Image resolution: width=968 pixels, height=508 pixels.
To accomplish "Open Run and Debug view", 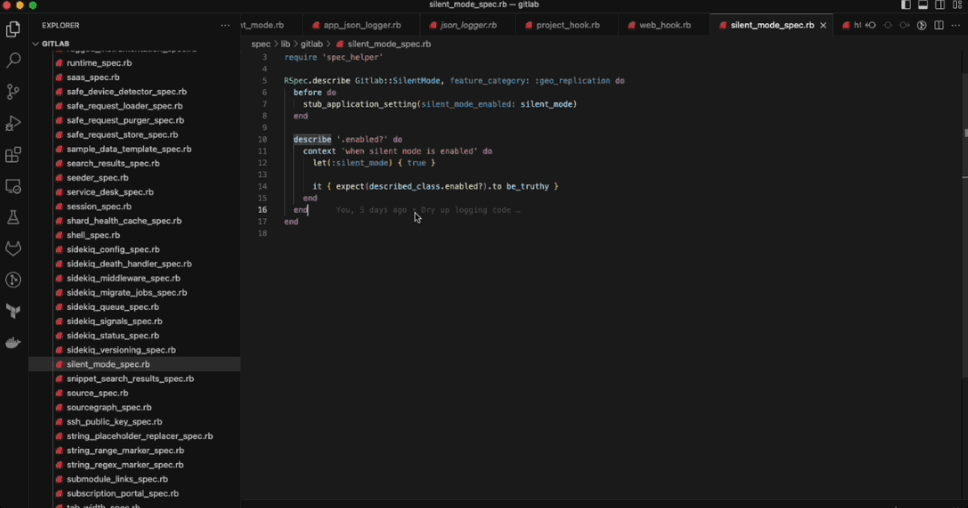I will click(13, 124).
